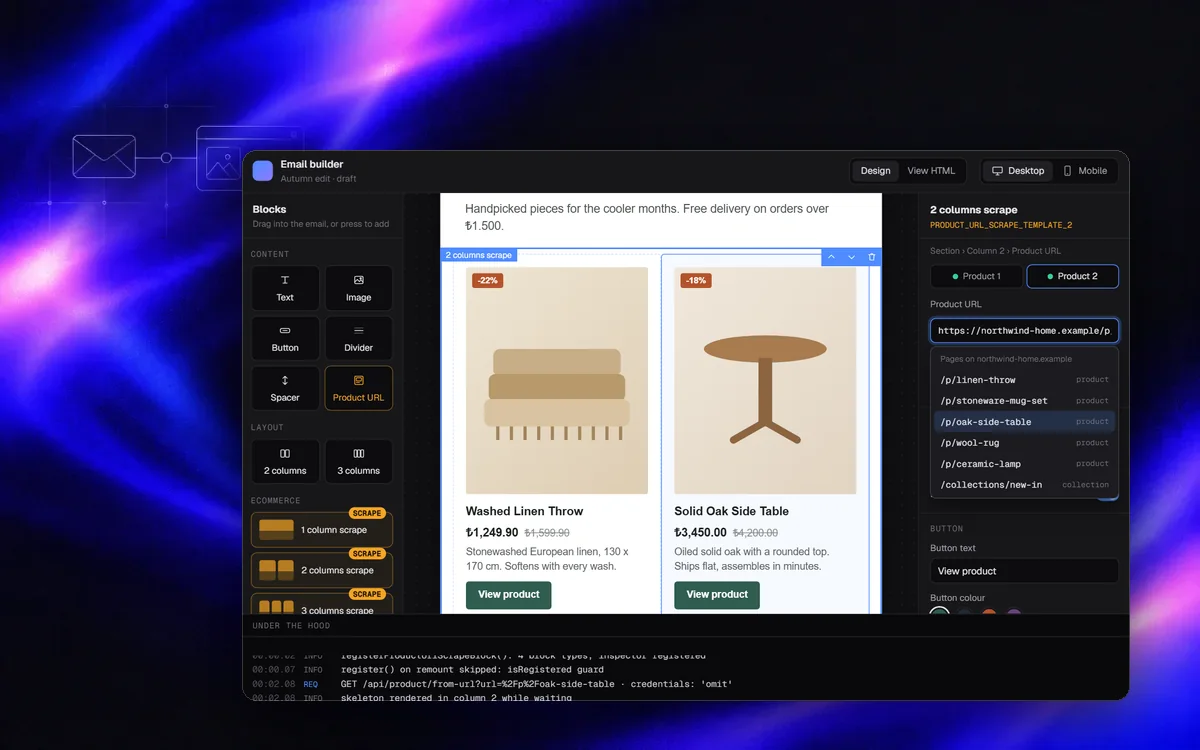Click the -22% discount badge
Image resolution: width=1200 pixels, height=750 pixels.
488,281
